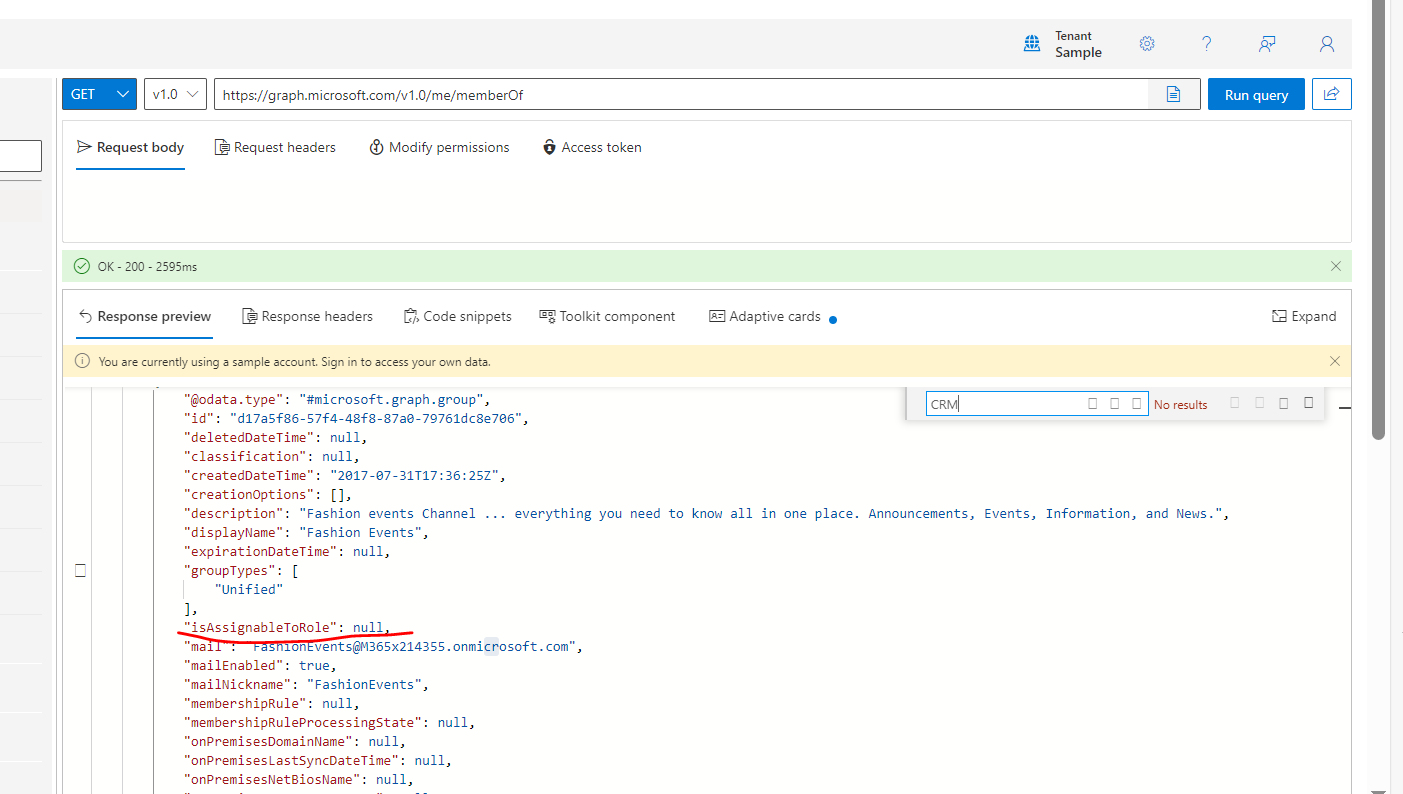Click the "Unified" group type value
This screenshot has width=1403, height=794.
[249, 589]
